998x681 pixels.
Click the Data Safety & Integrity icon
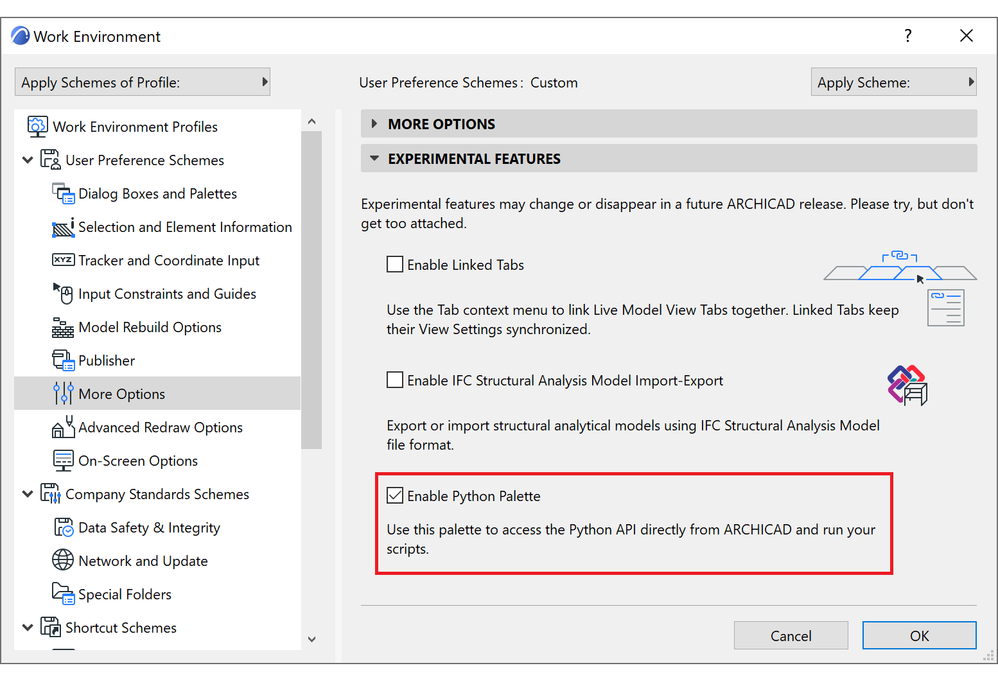(x=63, y=527)
